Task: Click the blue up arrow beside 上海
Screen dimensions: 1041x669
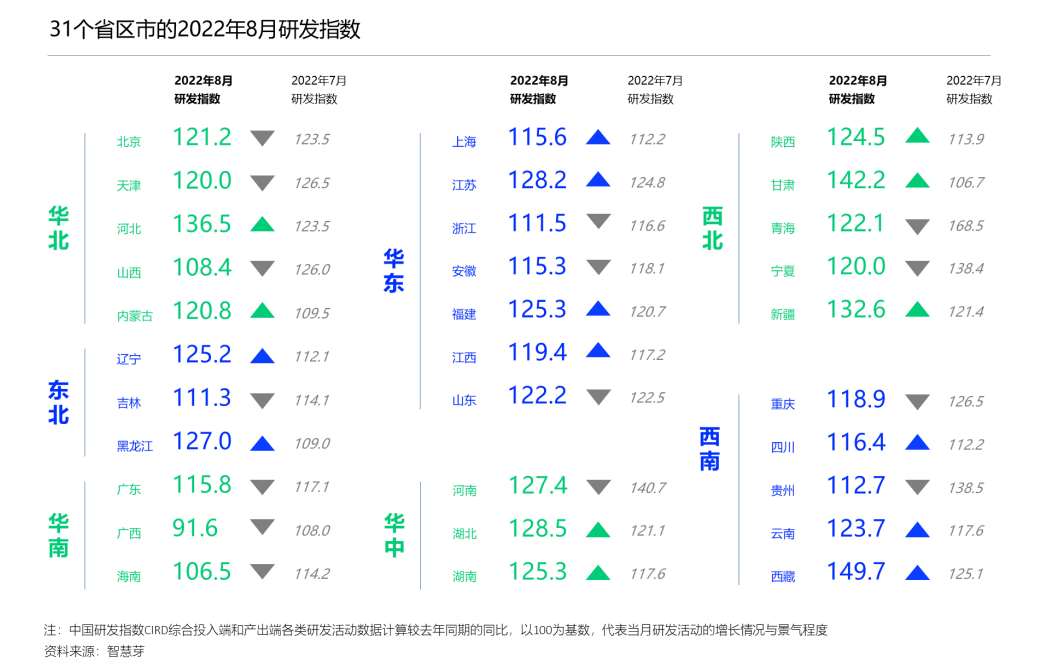Action: 598,137
